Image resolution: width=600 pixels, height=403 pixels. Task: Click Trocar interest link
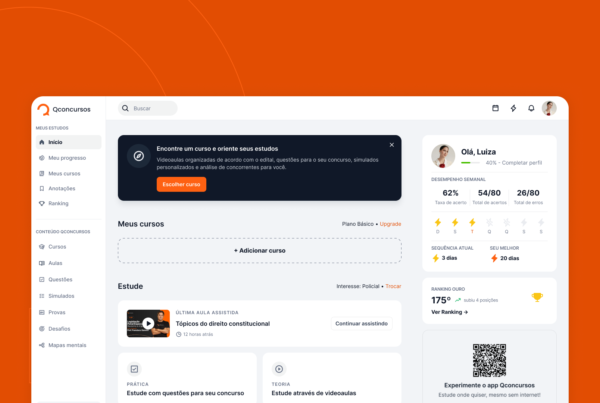pos(393,286)
